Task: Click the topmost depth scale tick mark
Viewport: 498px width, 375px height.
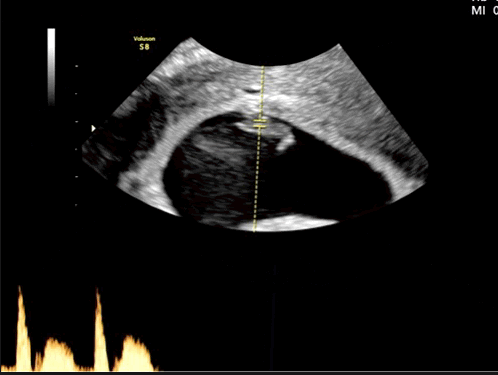Action: click(x=77, y=66)
